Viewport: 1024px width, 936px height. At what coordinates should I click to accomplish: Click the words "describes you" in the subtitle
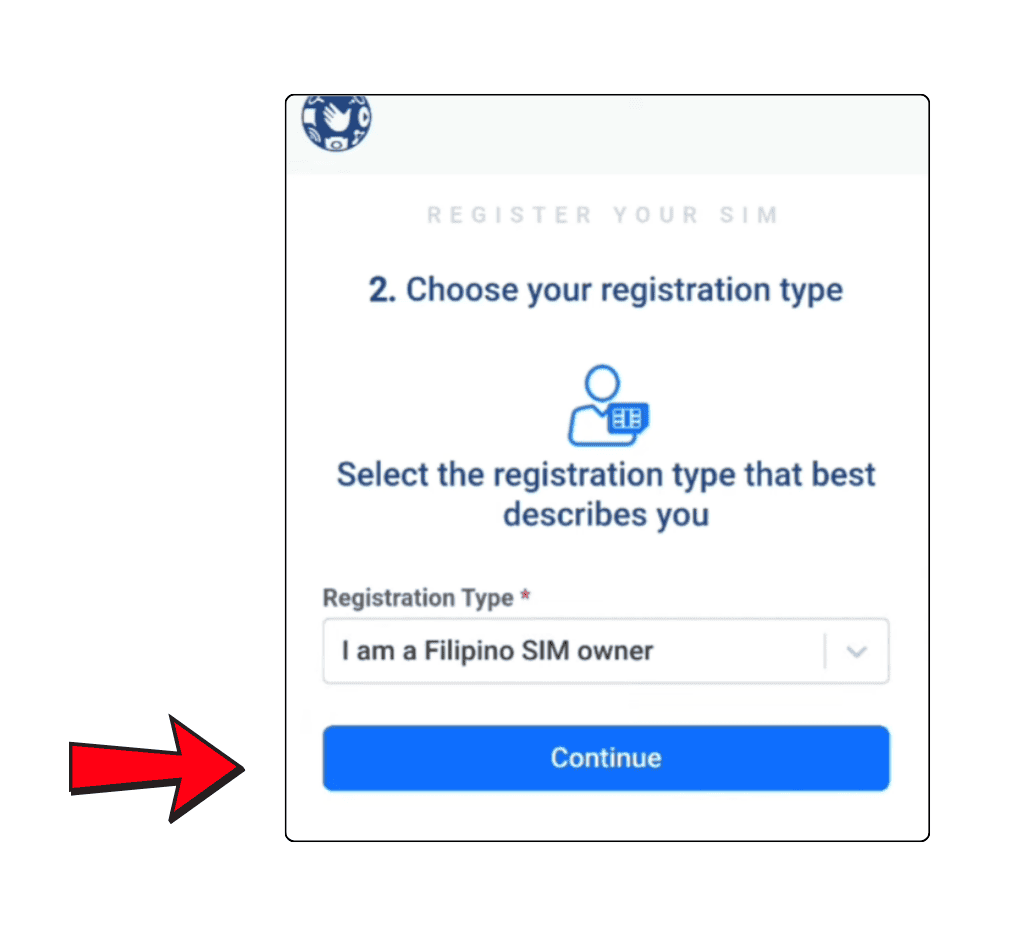(x=606, y=515)
